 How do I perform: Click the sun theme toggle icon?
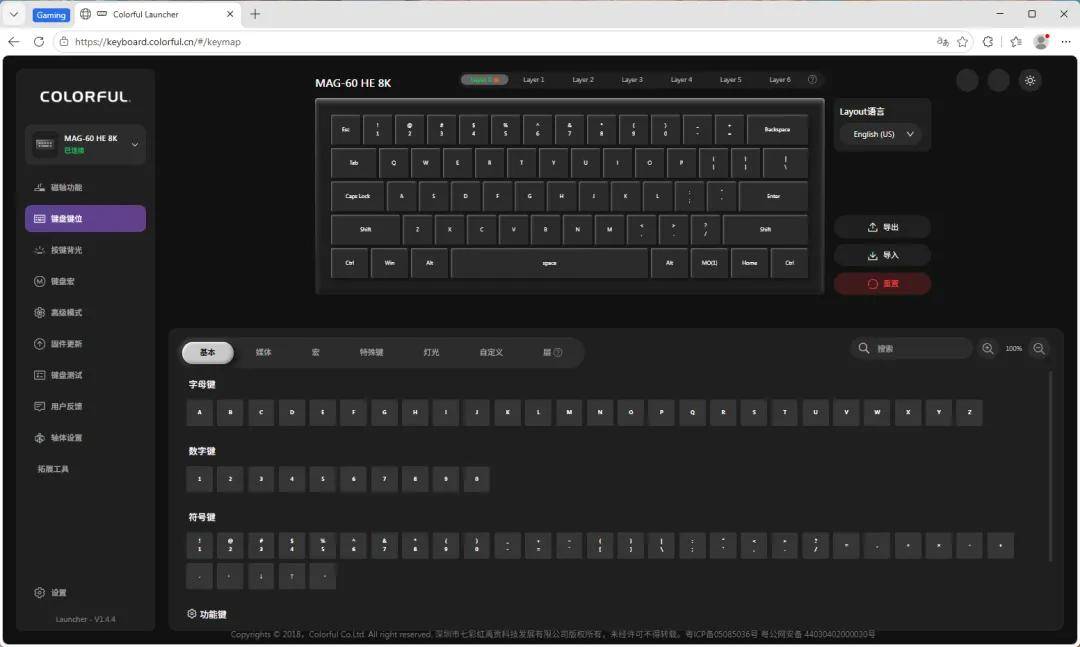[1030, 81]
